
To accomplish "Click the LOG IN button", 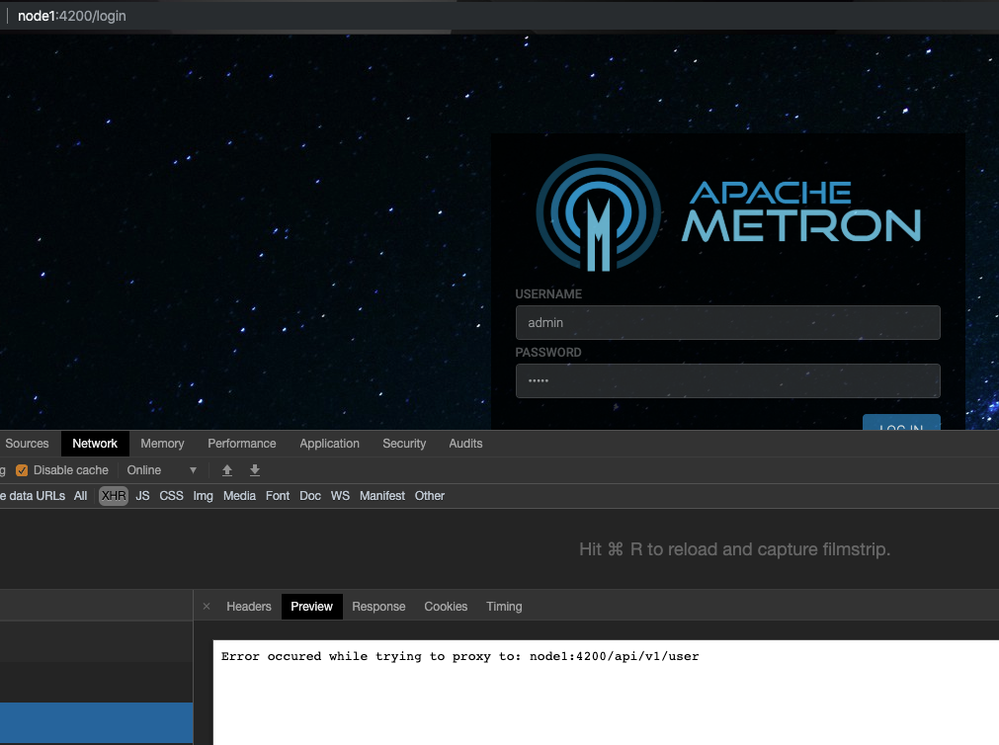I will tap(902, 423).
